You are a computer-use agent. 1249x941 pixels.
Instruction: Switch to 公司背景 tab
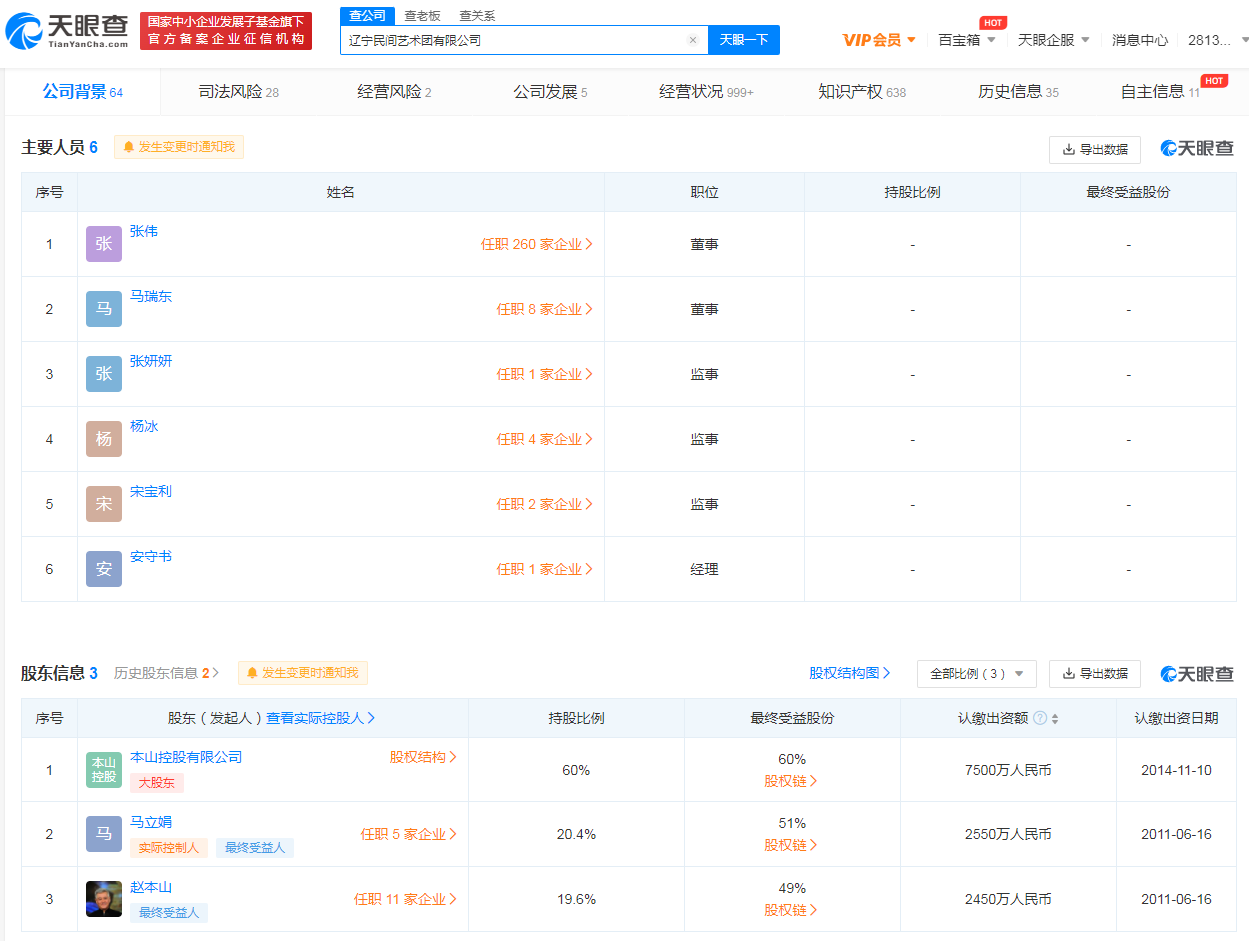tap(82, 92)
